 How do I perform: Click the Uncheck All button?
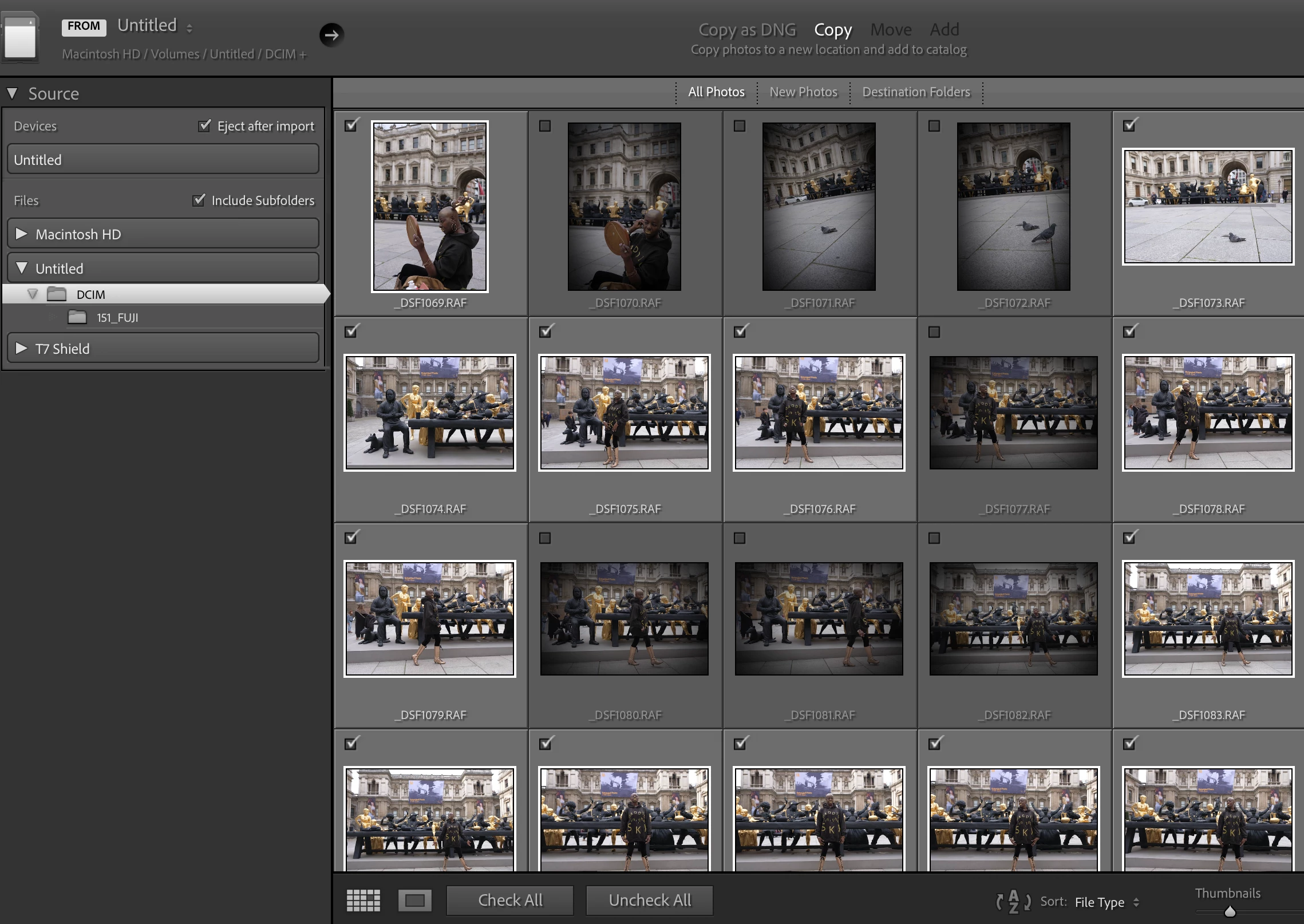point(649,901)
